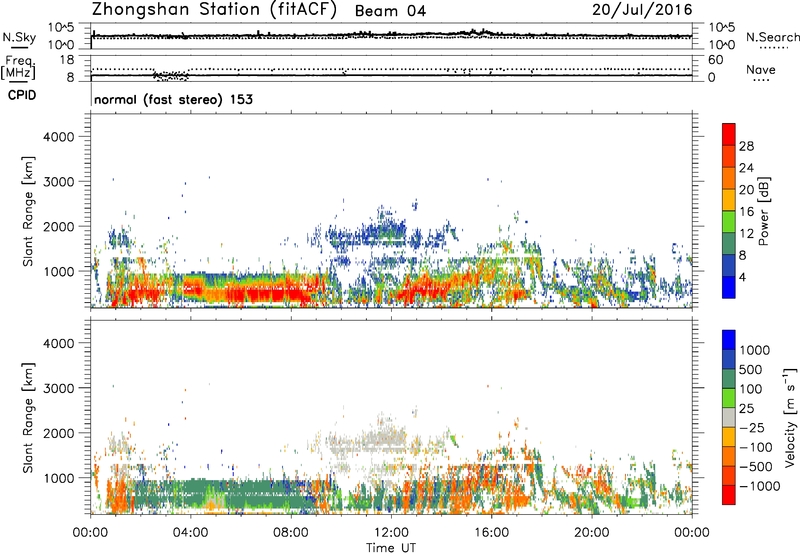The height and width of the screenshot is (554, 800).
Task: Click "Slant Range [km]" label of power panel
Action: pos(28,211)
